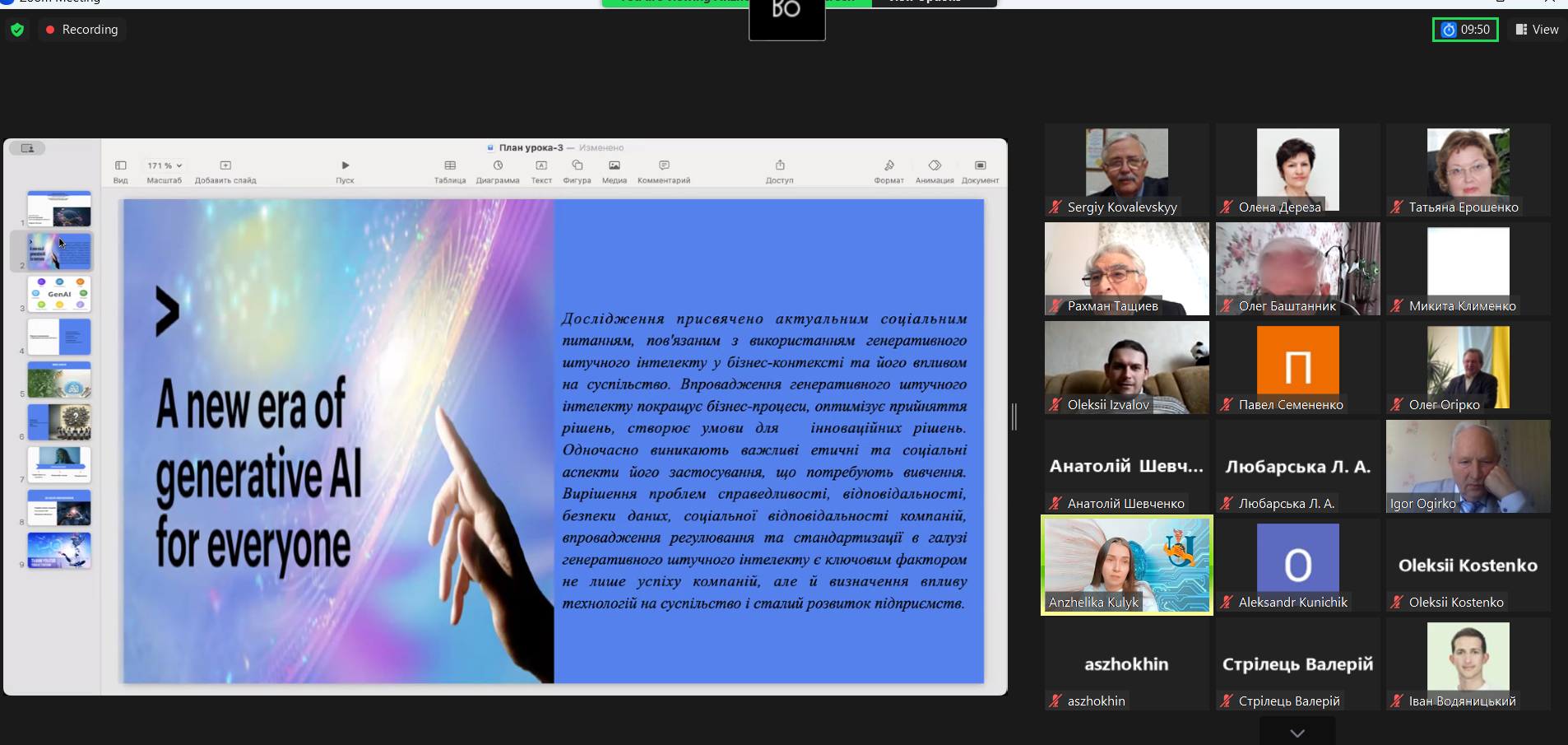Image resolution: width=1568 pixels, height=745 pixels.
Task: Click the red Recording indicator
Action: click(x=82, y=30)
